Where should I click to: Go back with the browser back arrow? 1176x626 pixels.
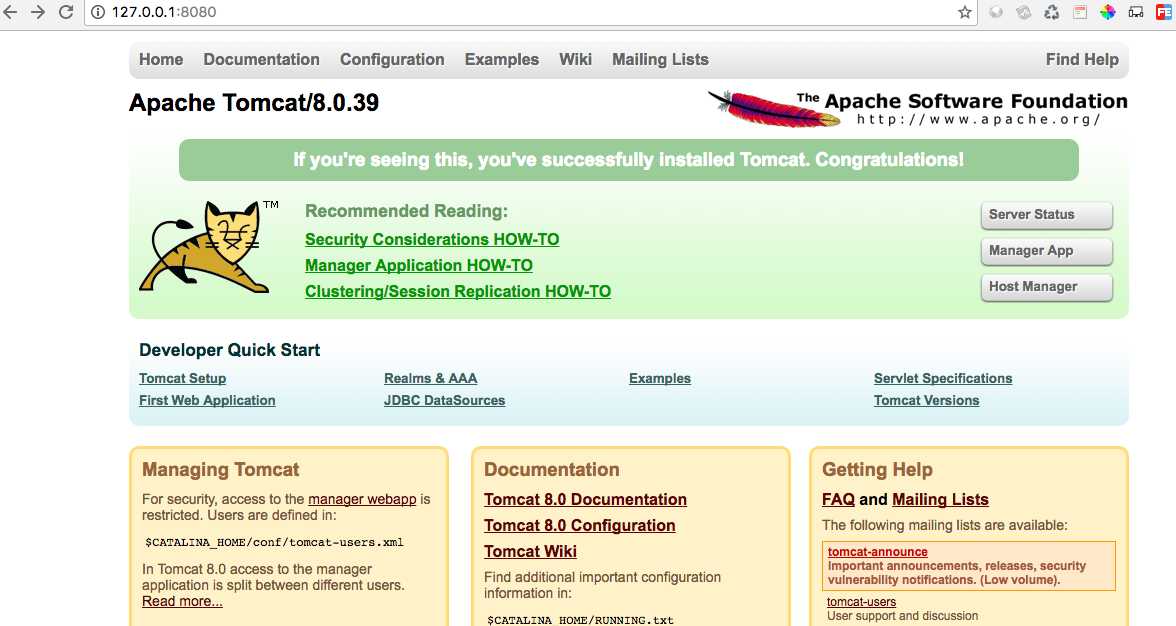point(10,12)
